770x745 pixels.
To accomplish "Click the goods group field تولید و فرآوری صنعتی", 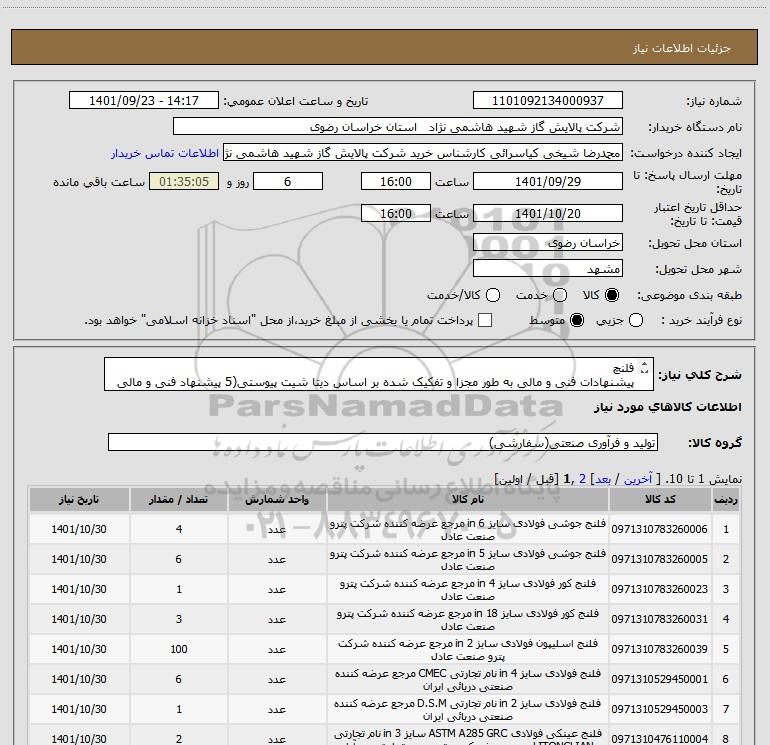I will coord(382,442).
